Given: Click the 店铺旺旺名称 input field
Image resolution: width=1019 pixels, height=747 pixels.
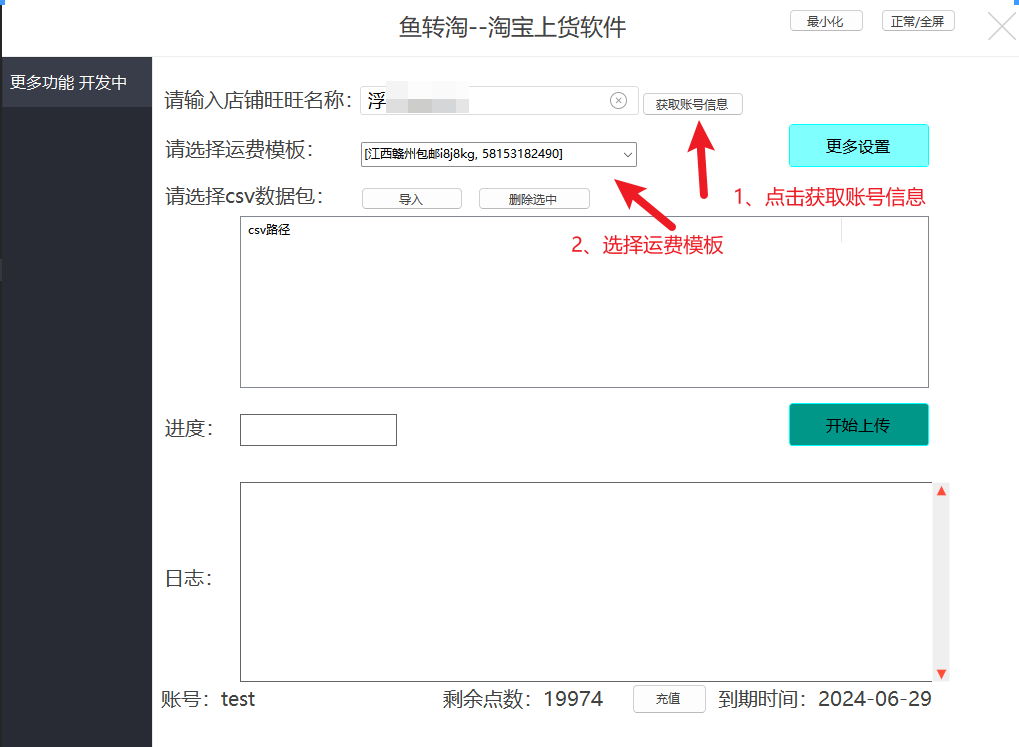Looking at the screenshot, I should [499, 101].
